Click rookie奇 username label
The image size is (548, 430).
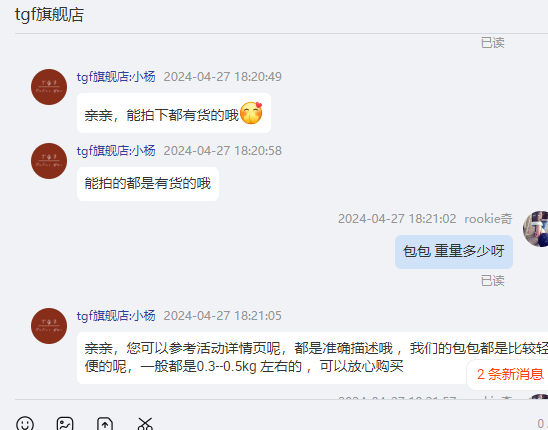pos(488,219)
